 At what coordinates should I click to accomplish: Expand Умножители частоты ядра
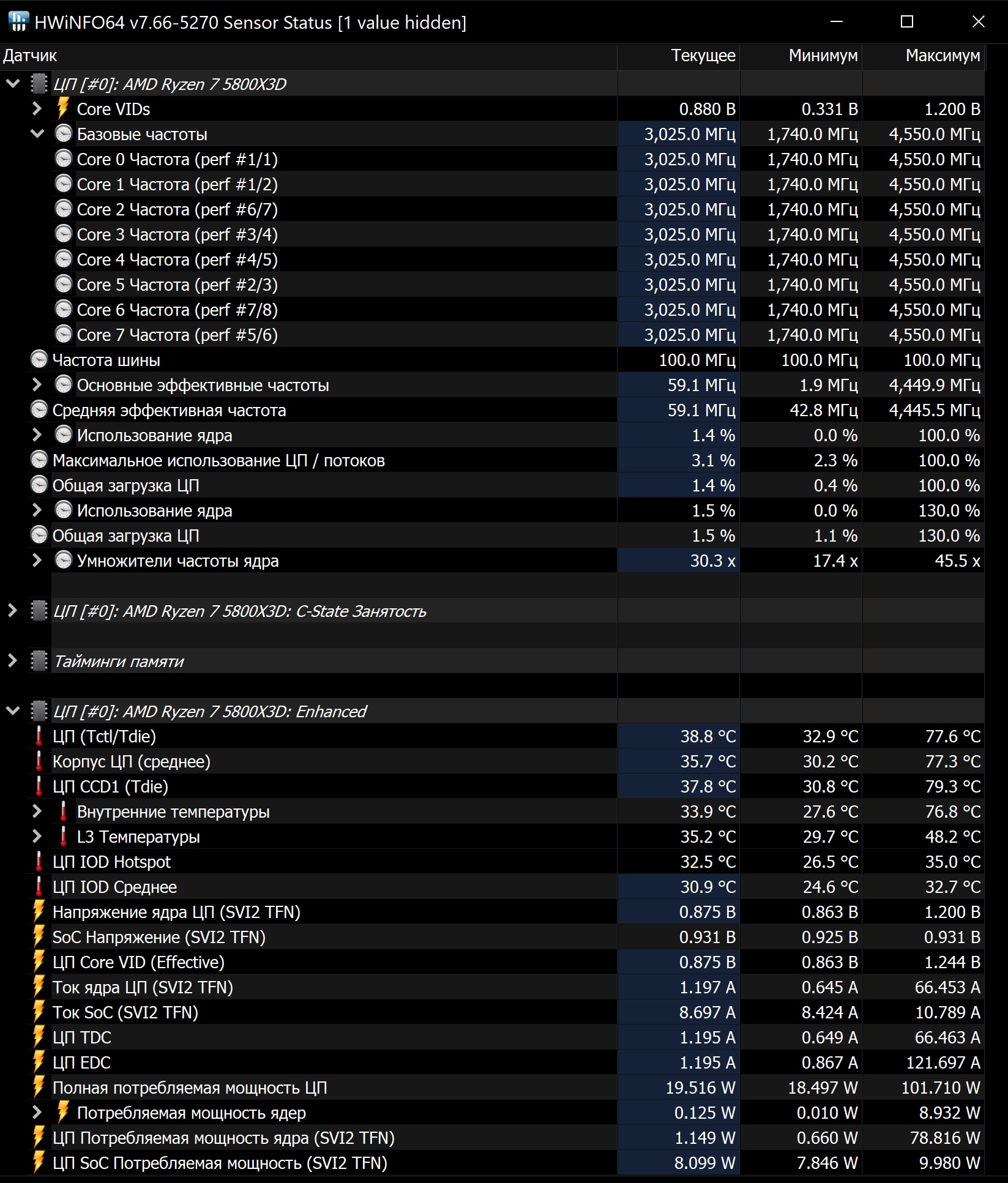pos(37,560)
